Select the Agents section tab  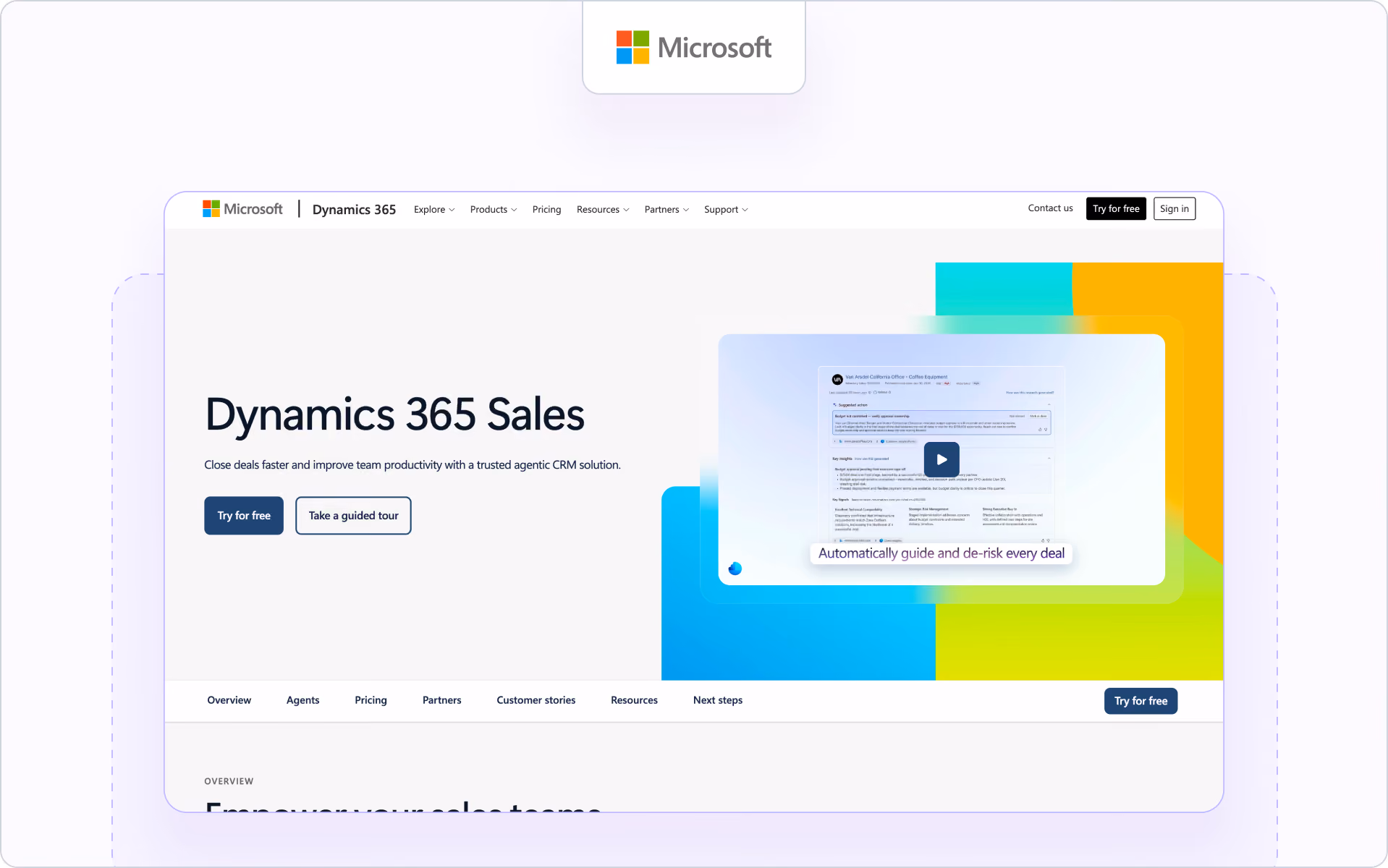click(x=302, y=700)
